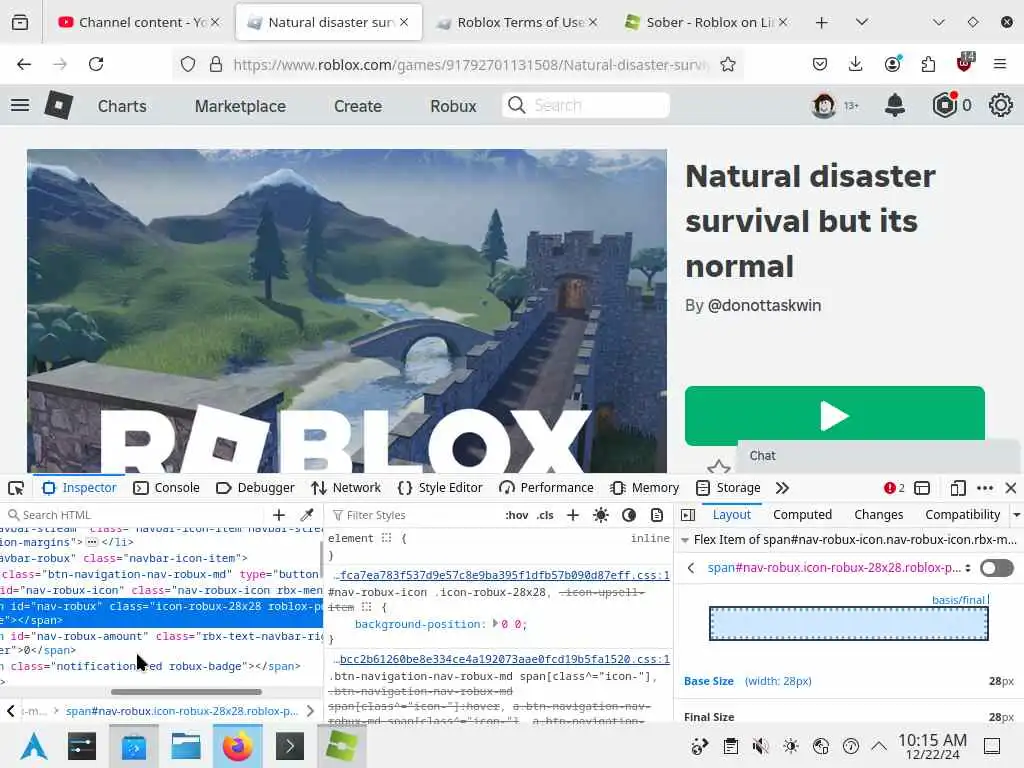Click the span#nav-robux breadcrumb
The height and width of the screenshot is (768, 1024).
pyautogui.click(x=182, y=711)
